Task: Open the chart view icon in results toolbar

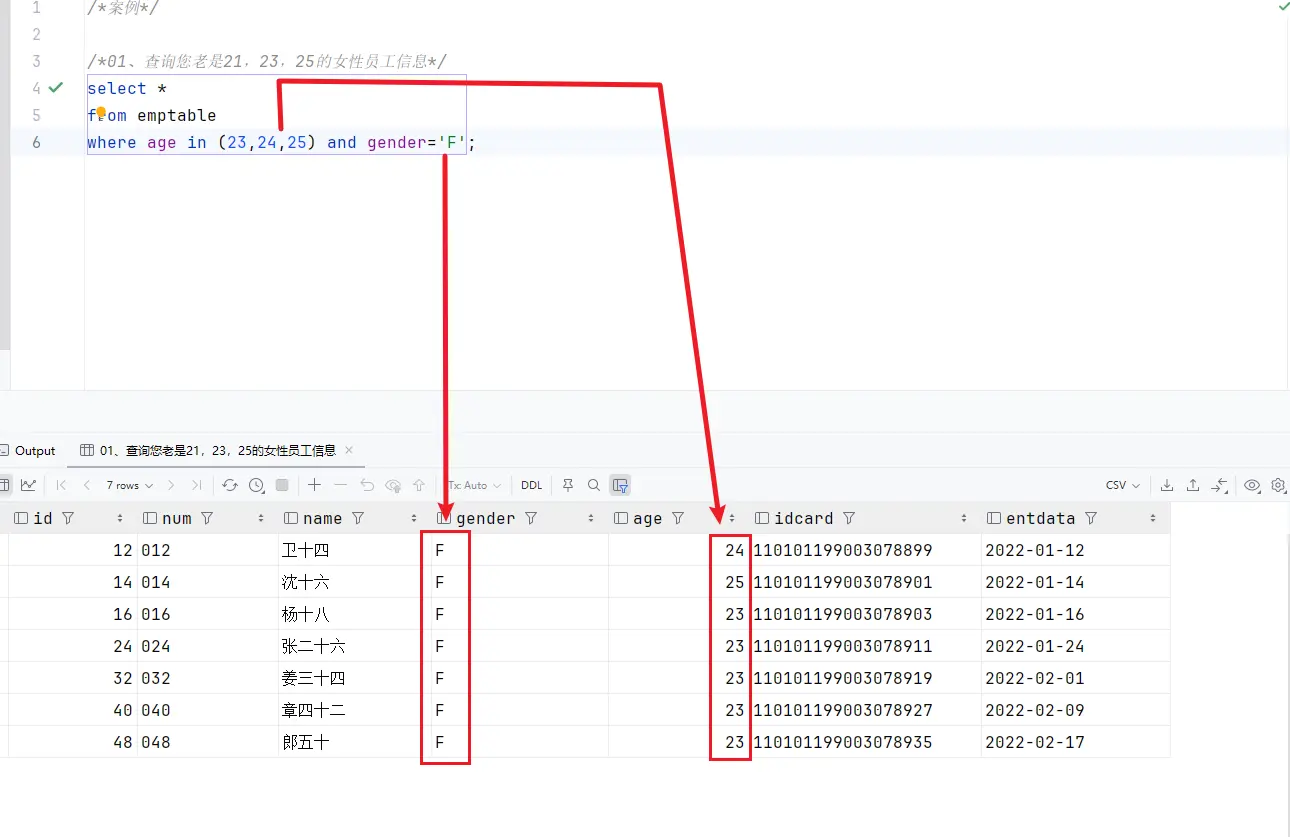Action: click(x=28, y=485)
